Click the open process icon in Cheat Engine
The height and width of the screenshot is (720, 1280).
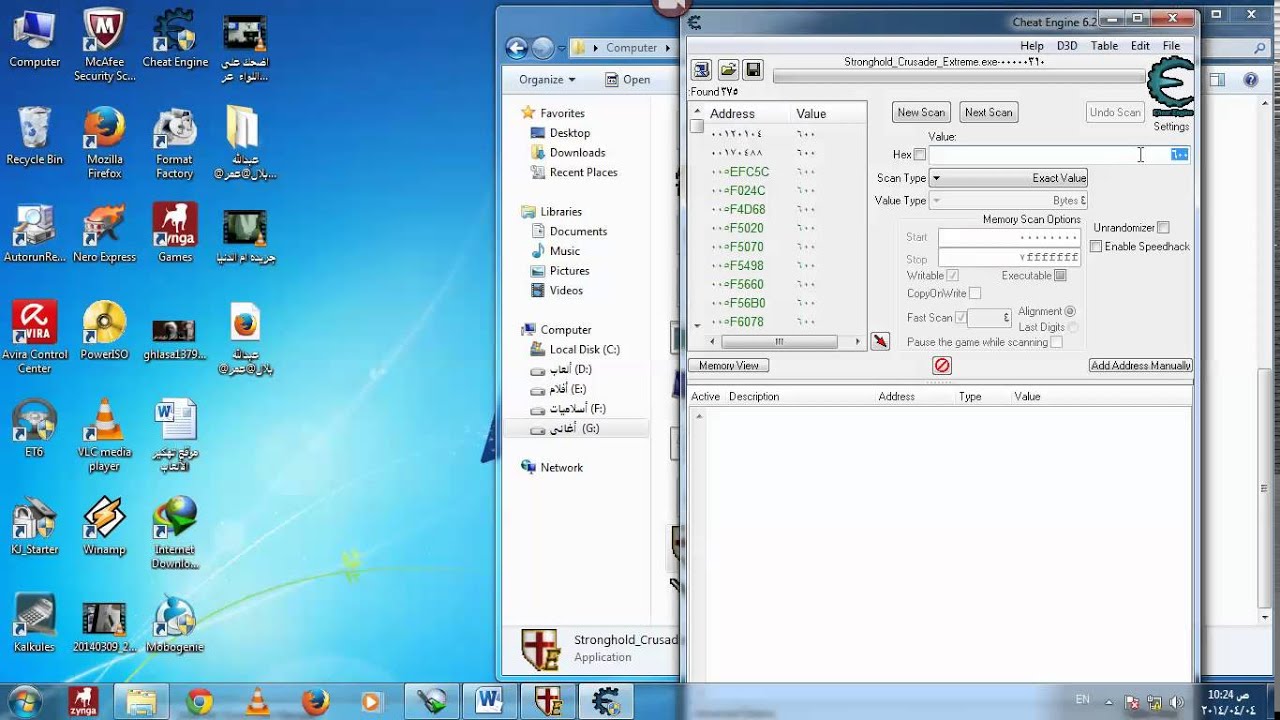click(x=701, y=70)
